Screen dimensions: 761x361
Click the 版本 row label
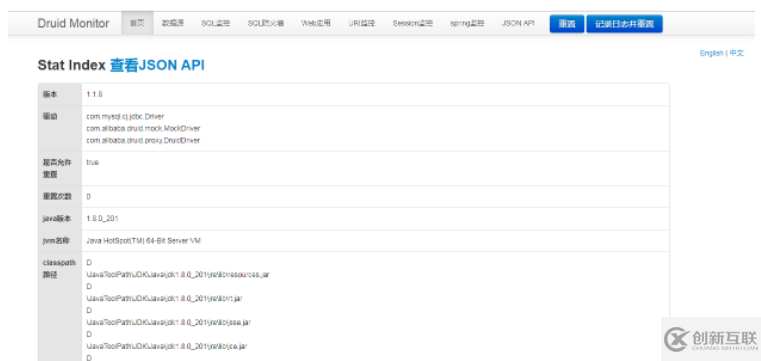(x=50, y=94)
